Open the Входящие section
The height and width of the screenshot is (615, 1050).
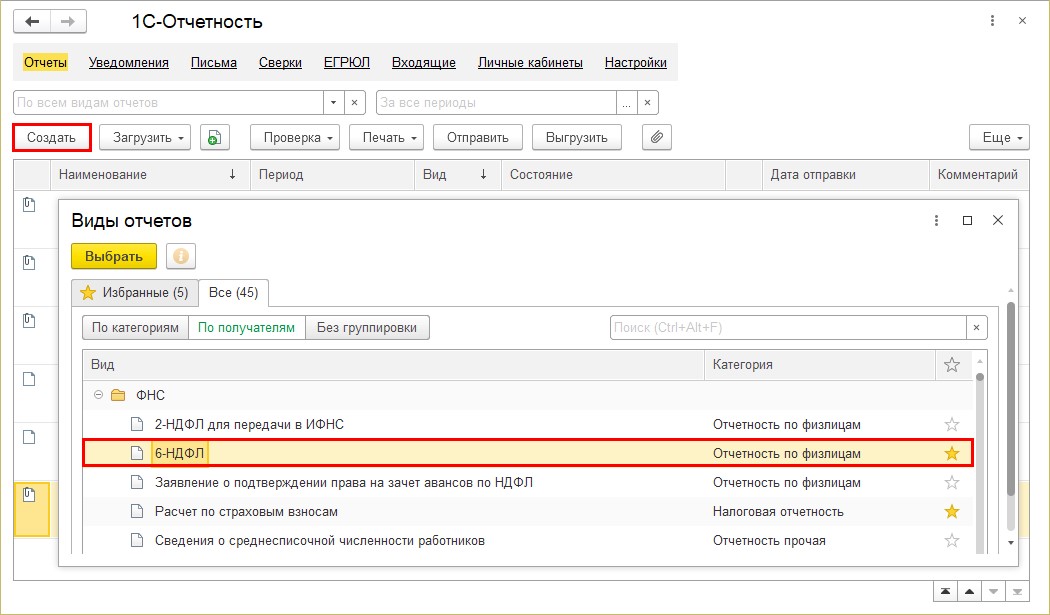pyautogui.click(x=424, y=62)
